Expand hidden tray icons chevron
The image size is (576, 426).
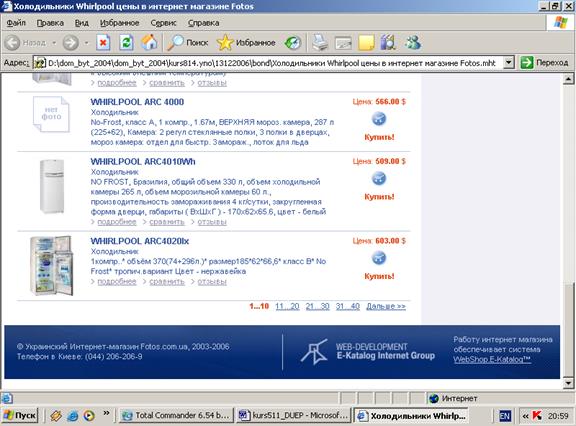(525, 416)
